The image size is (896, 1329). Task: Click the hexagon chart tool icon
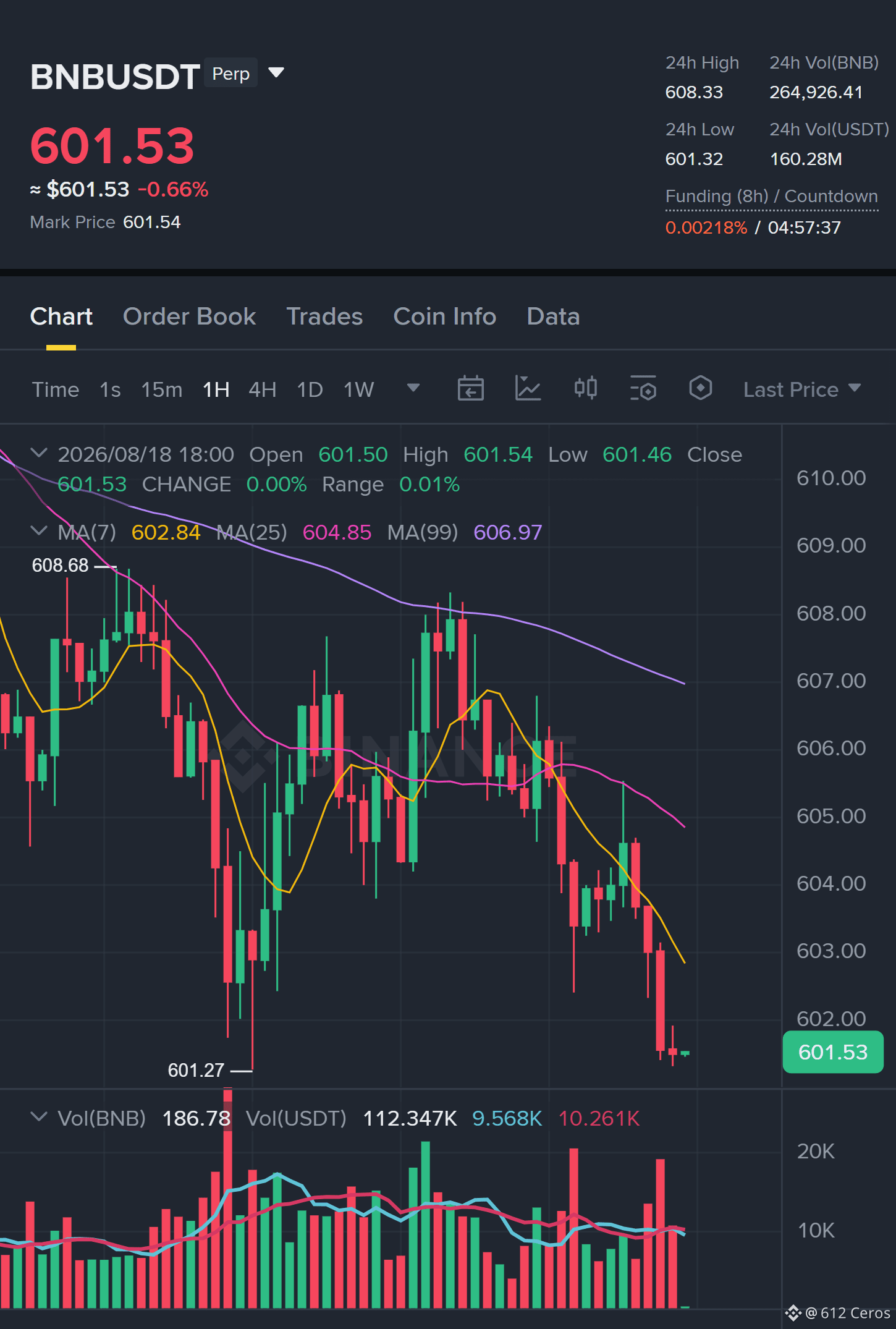coord(700,388)
